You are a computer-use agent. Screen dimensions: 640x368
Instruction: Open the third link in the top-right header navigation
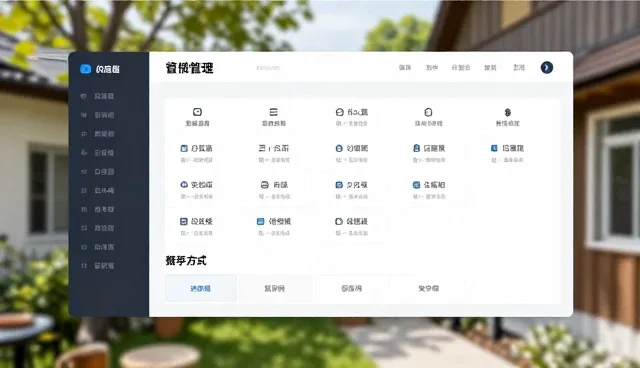coord(461,68)
